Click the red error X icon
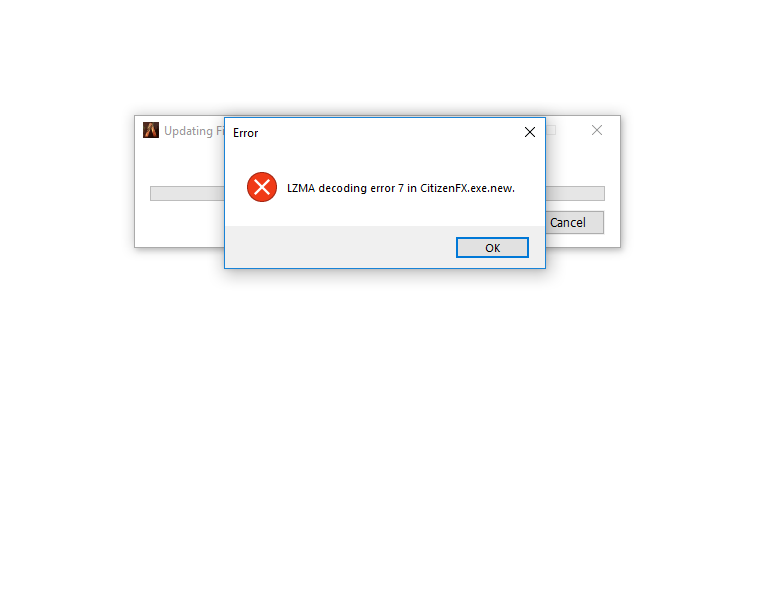Screen dimensions: 768x614 tap(262, 187)
